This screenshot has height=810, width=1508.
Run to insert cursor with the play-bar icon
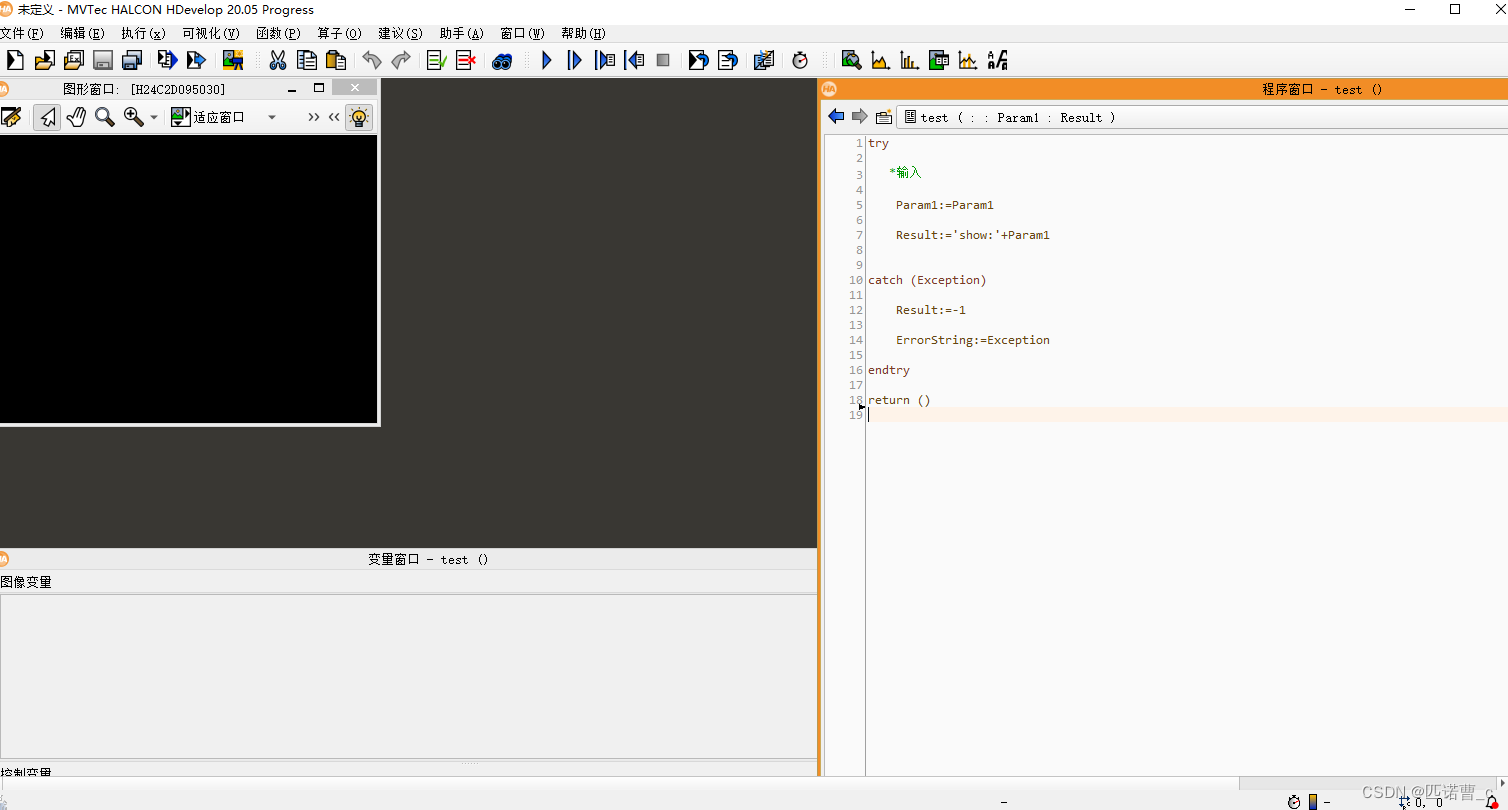pyautogui.click(x=575, y=60)
